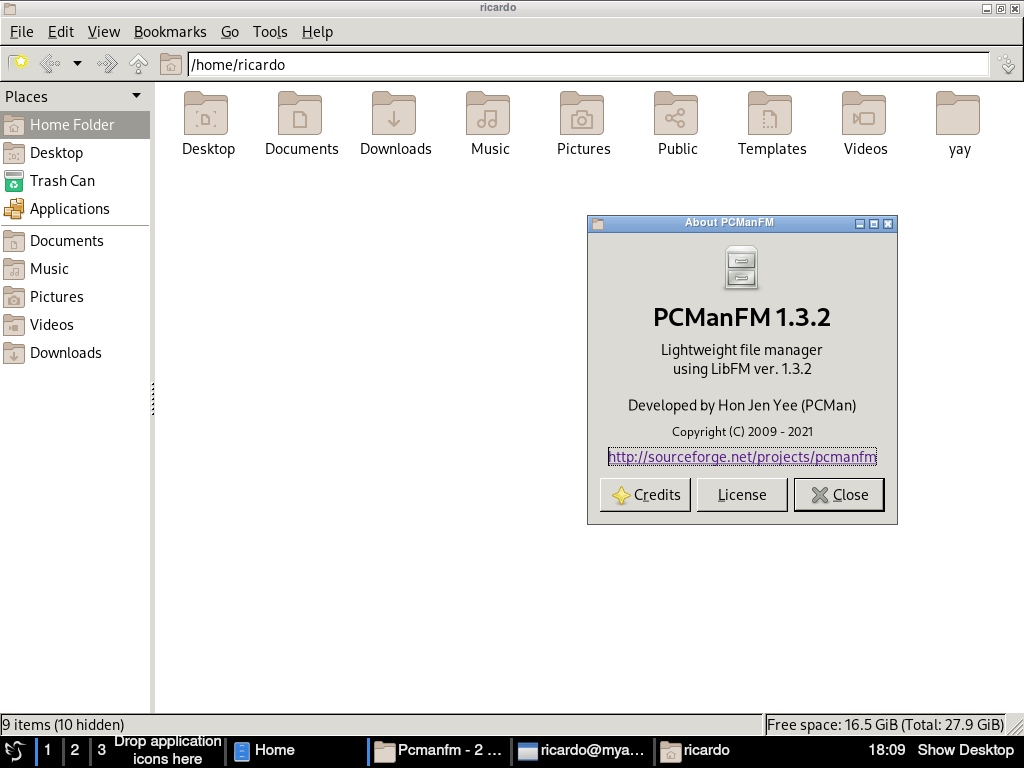Click Show Desktop on the panel

[x=965, y=750]
